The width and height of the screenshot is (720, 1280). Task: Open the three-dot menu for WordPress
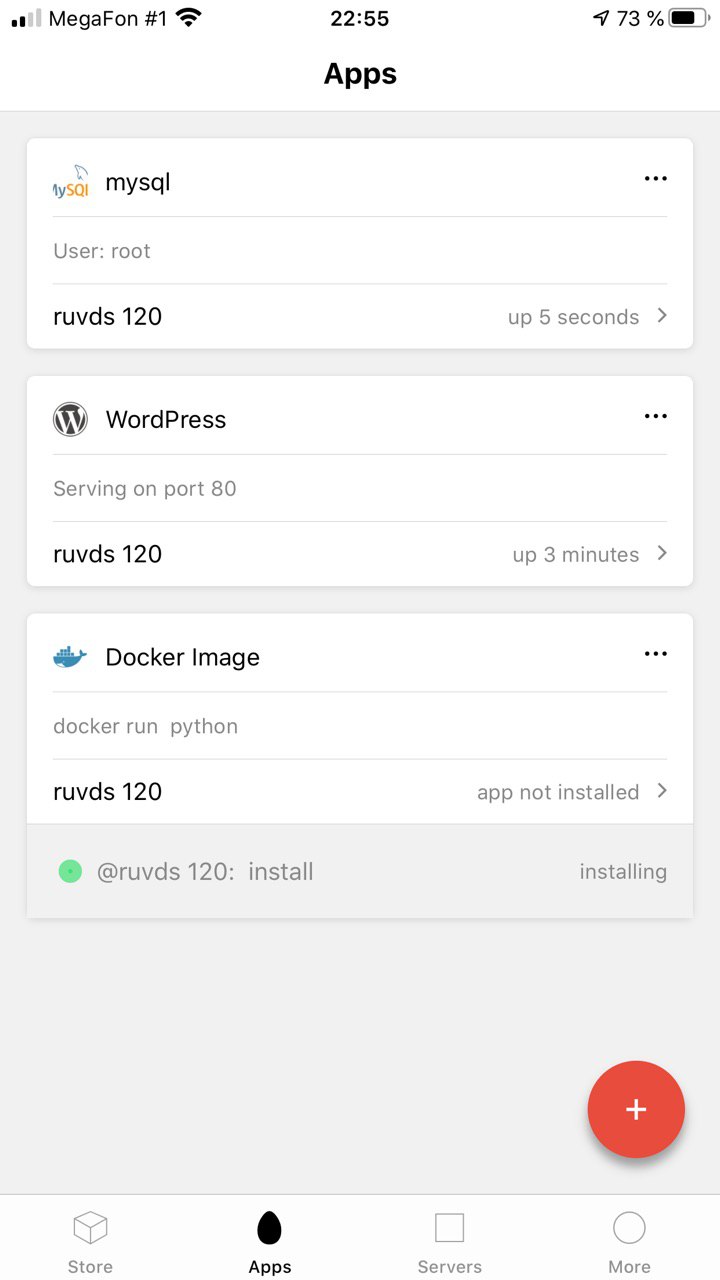coord(655,416)
